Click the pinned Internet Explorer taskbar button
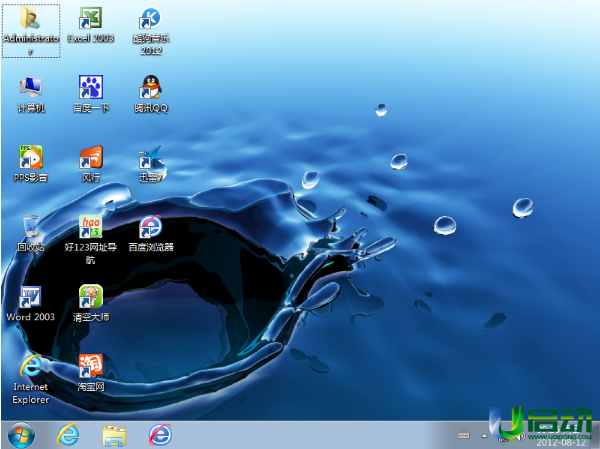This screenshot has width=600, height=449. tap(68, 435)
